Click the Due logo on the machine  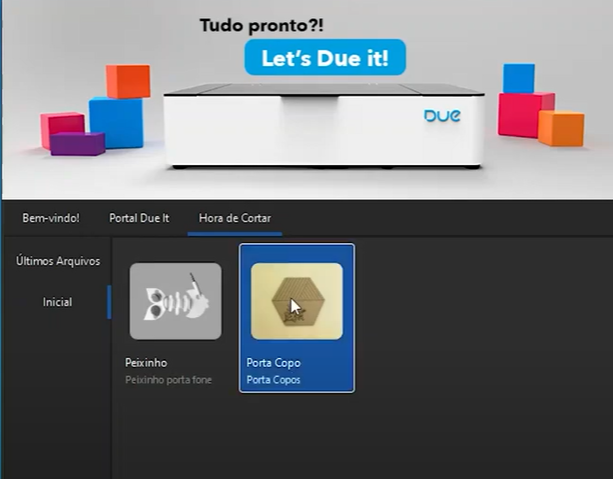[x=442, y=116]
